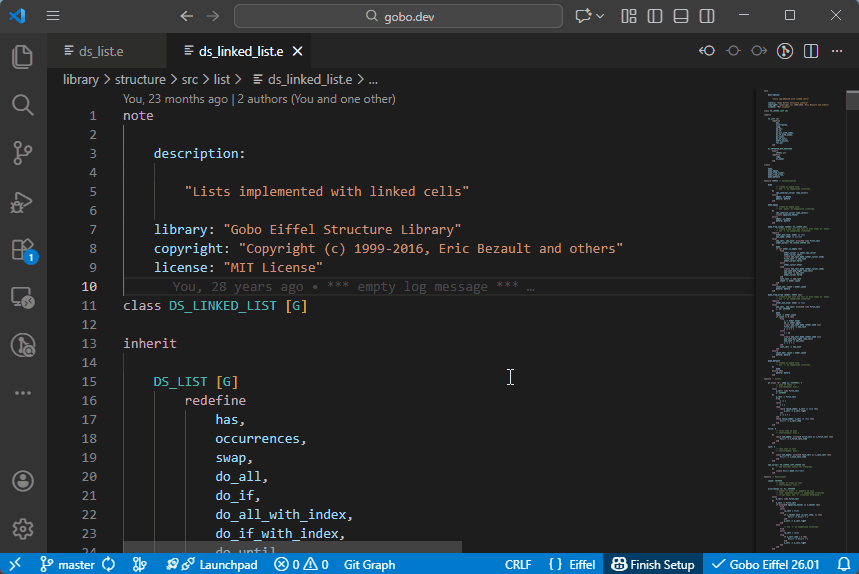This screenshot has width=859, height=574.
Task: Open Remote Explorer in activity bar
Action: (22, 297)
